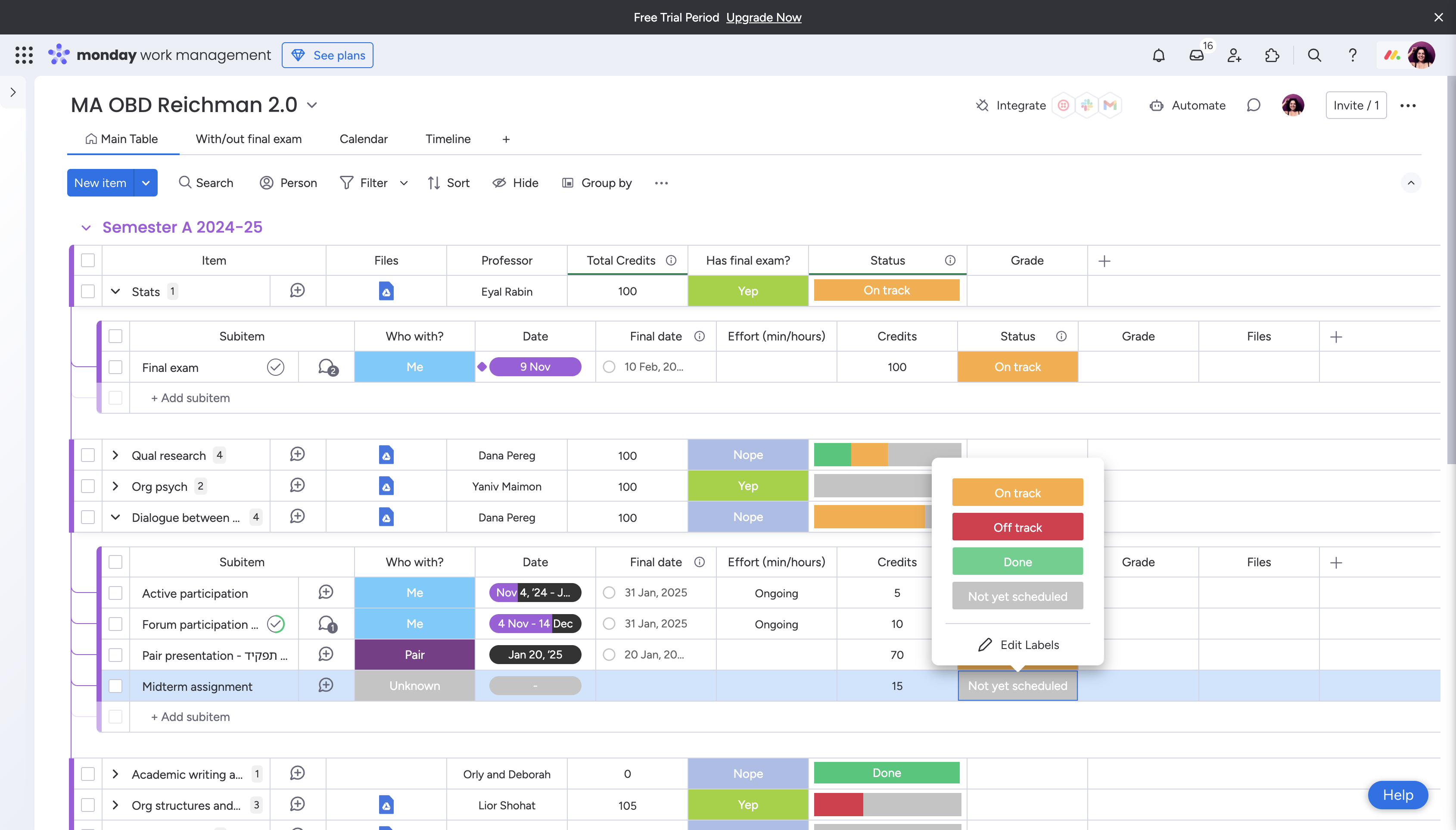Switch to the Timeline tab
The width and height of the screenshot is (1456, 830).
click(448, 139)
